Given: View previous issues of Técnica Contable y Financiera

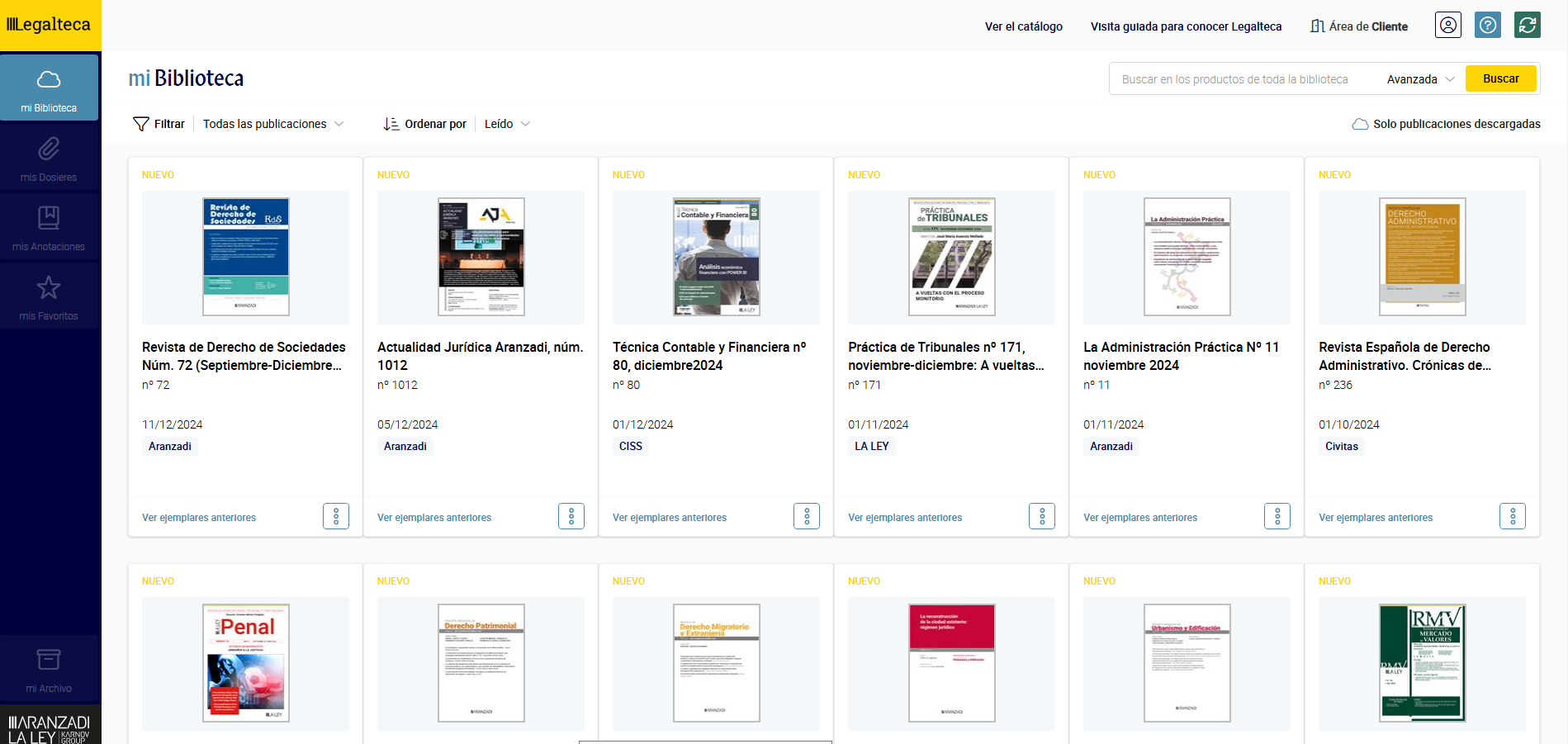Looking at the screenshot, I should pyautogui.click(x=670, y=518).
